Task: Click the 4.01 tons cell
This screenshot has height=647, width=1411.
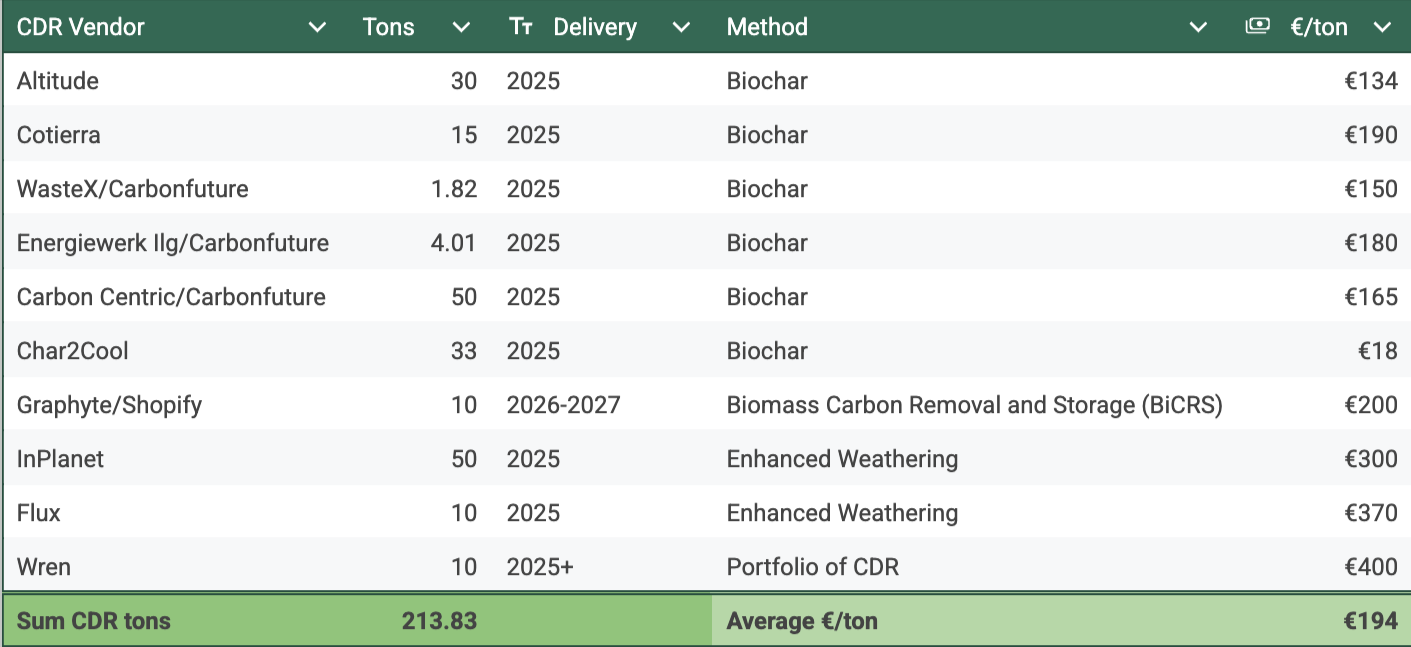Action: (x=454, y=243)
